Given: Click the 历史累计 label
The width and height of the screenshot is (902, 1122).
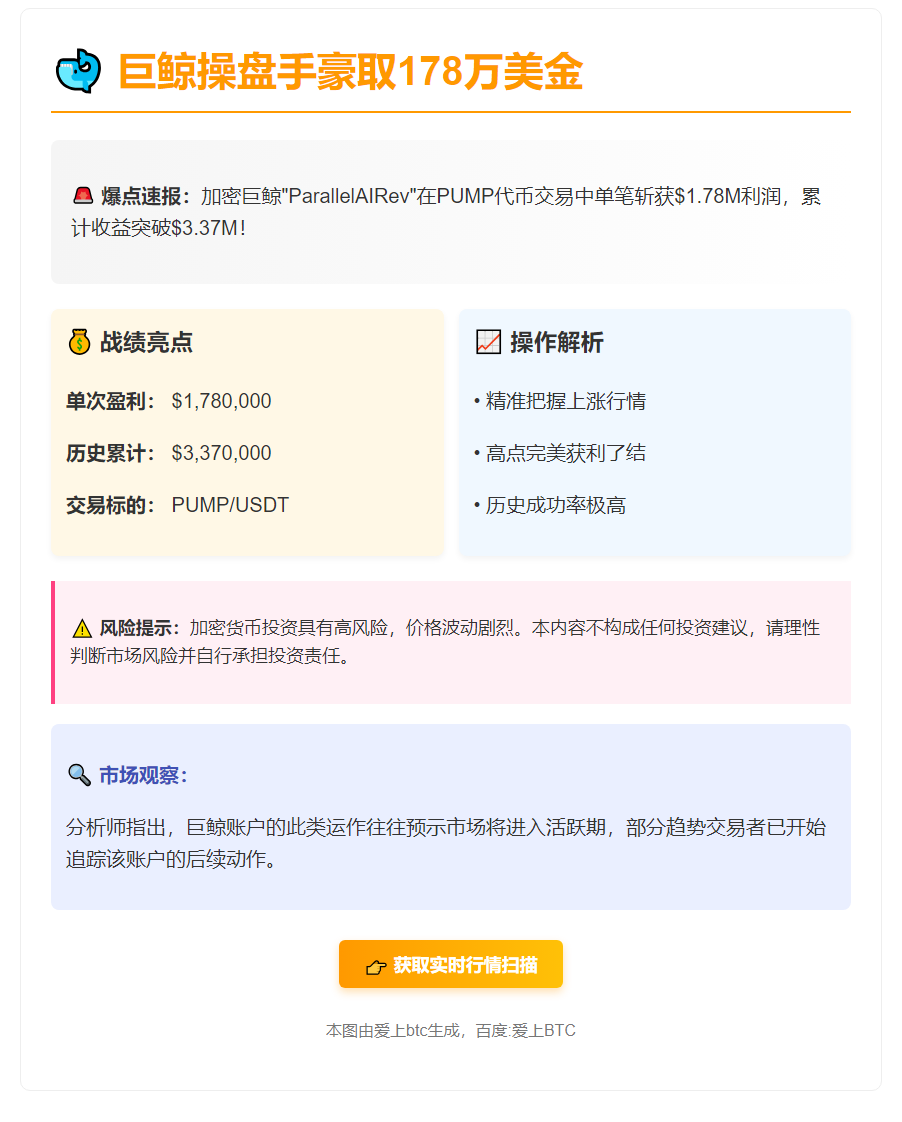Looking at the screenshot, I should click(x=110, y=453).
